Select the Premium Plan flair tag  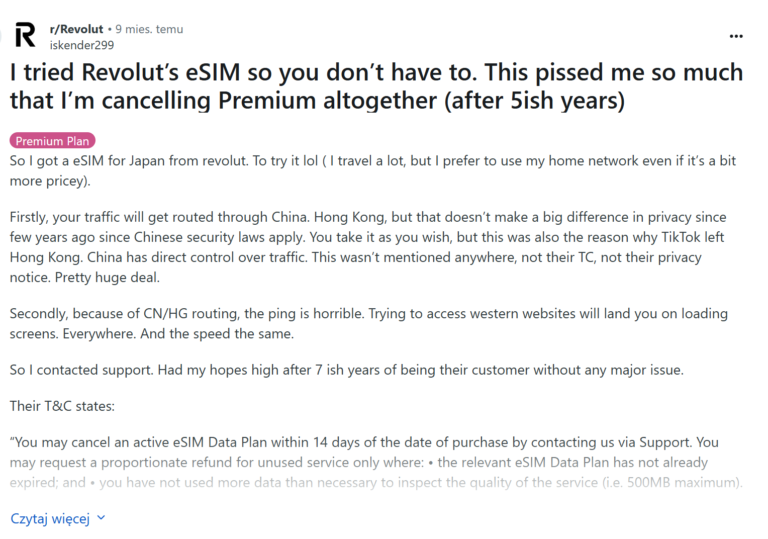(52, 141)
